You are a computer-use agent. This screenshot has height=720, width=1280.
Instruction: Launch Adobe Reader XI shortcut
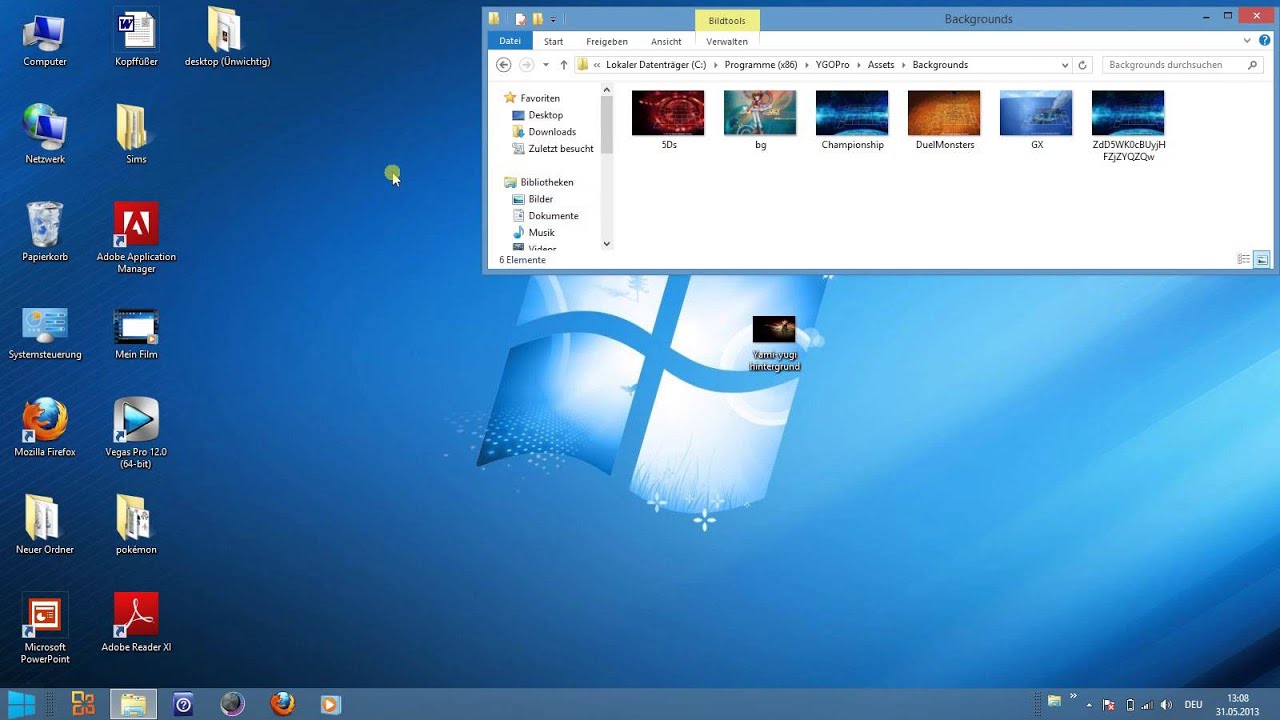click(136, 622)
